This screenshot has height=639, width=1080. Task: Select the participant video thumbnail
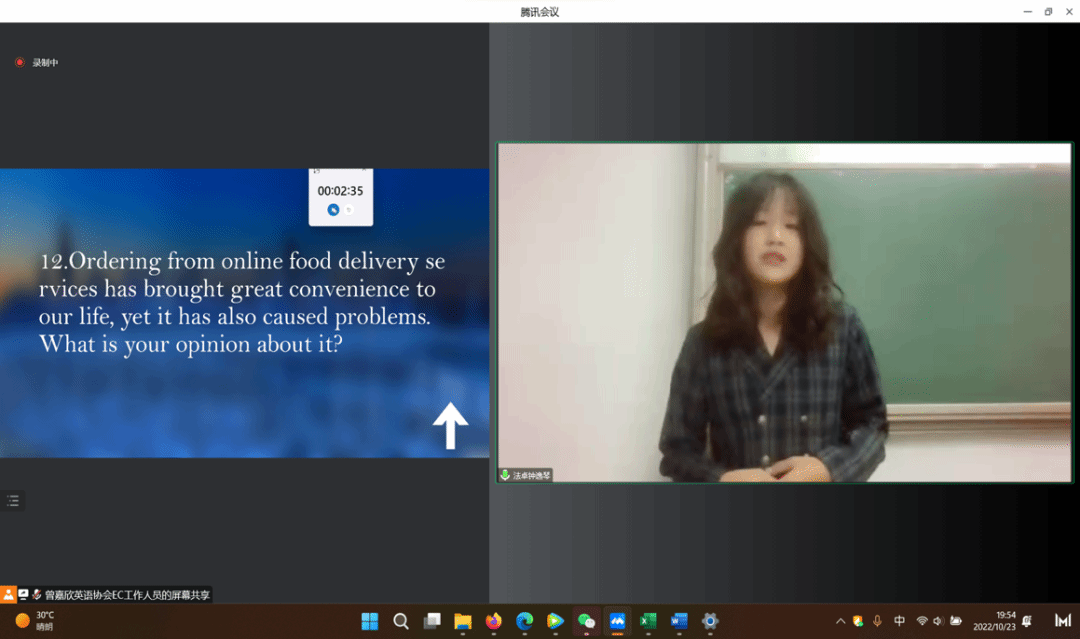click(784, 312)
